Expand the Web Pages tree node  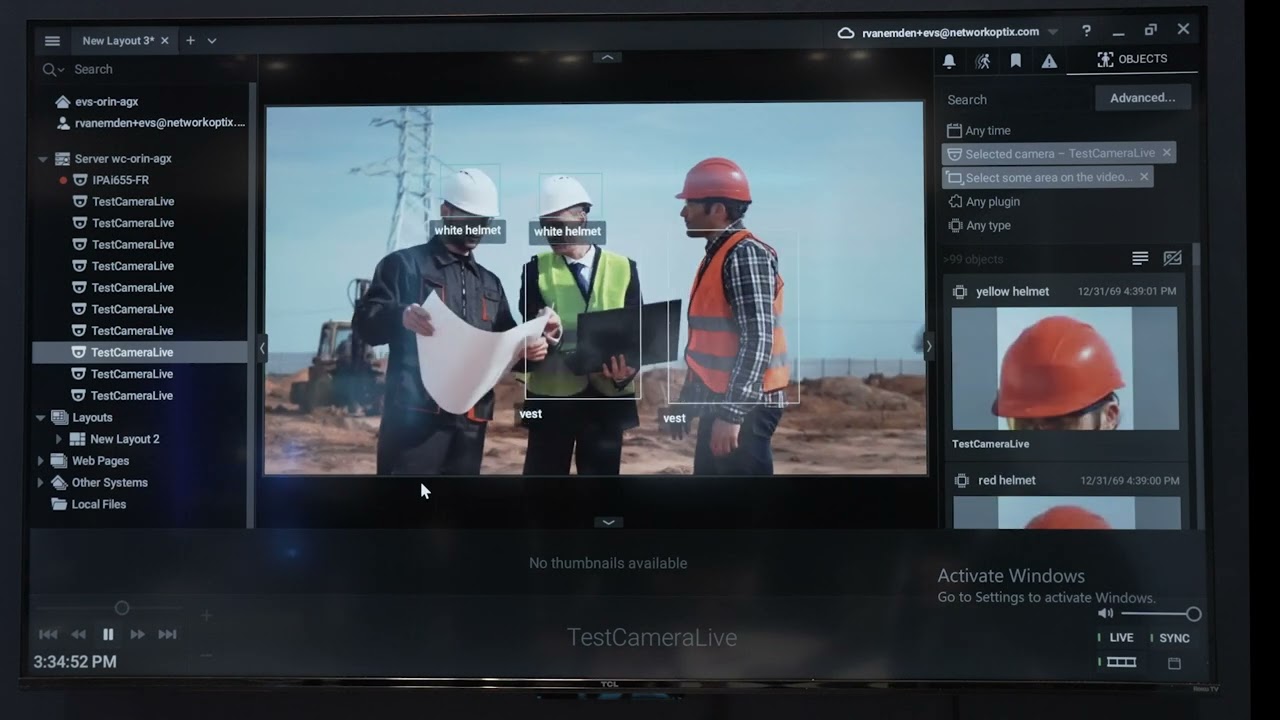pyautogui.click(x=41, y=461)
